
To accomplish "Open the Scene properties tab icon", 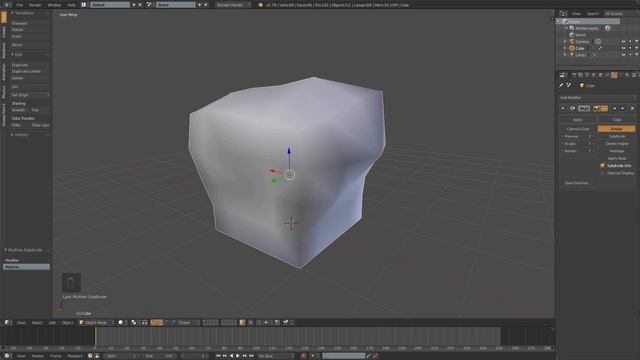I will click(x=587, y=75).
